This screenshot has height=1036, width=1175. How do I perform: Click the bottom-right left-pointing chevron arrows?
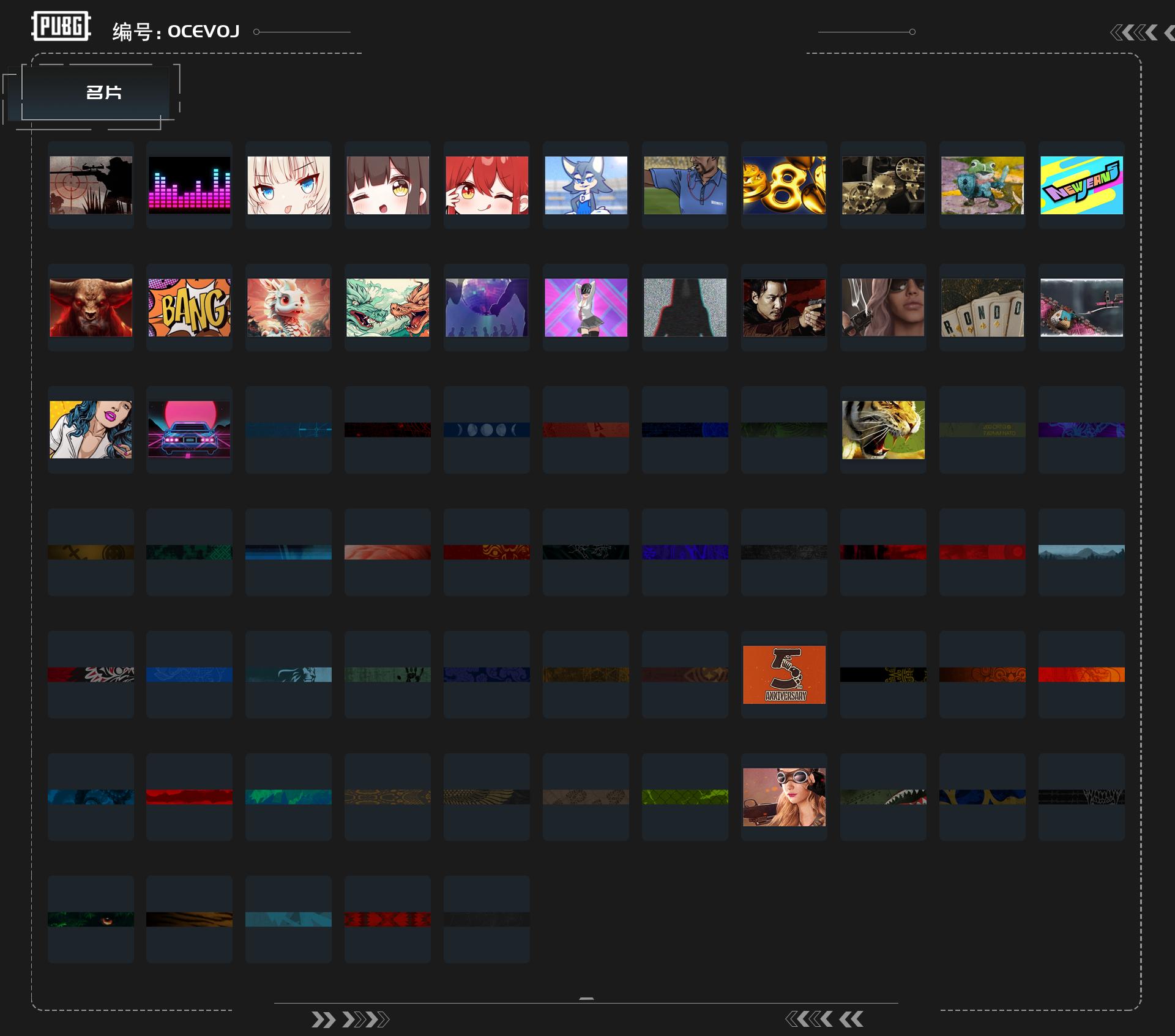click(824, 1019)
